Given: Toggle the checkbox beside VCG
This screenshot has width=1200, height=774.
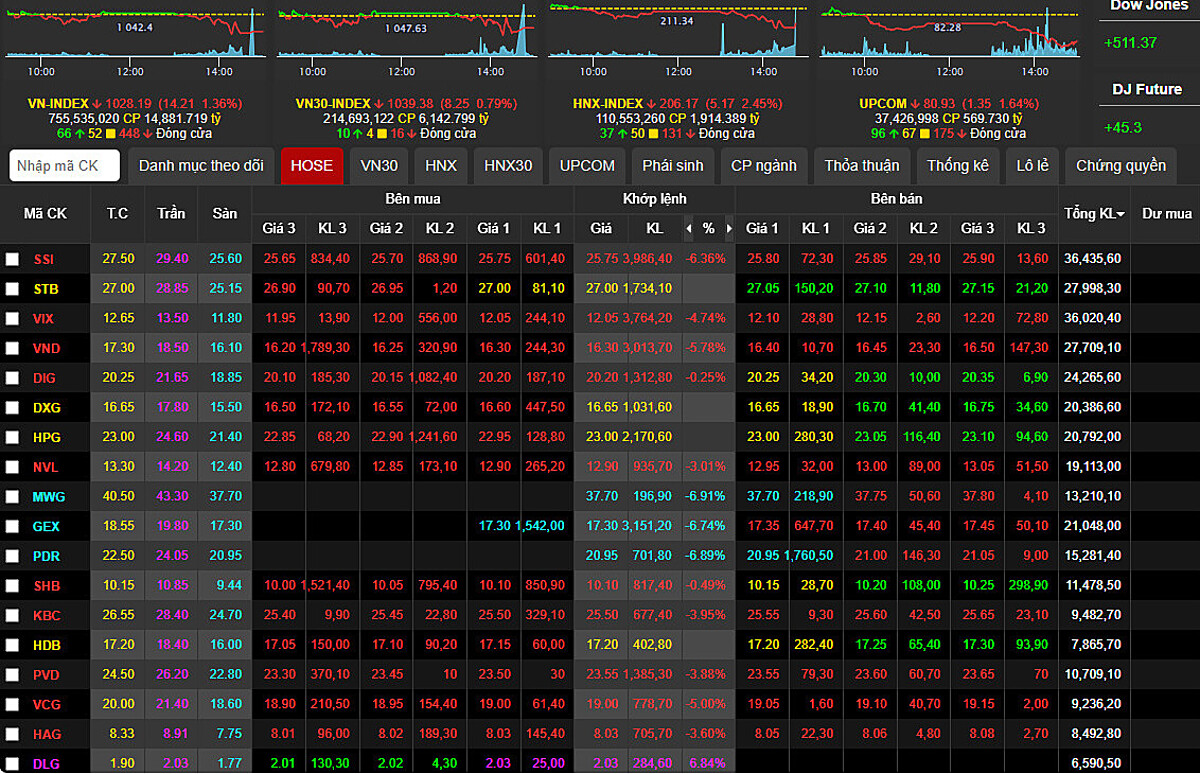Looking at the screenshot, I should pos(12,705).
